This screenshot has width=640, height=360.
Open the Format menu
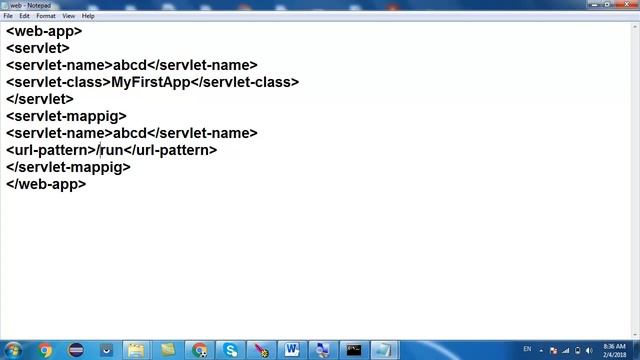point(46,16)
